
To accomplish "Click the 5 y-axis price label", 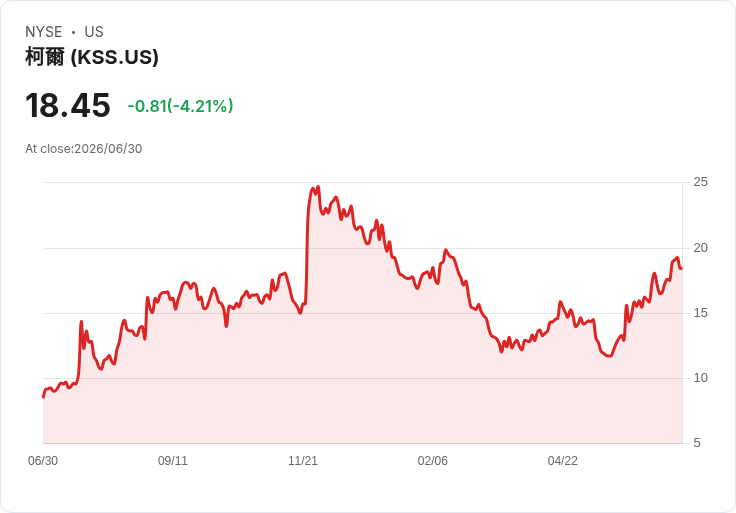I will (x=697, y=443).
